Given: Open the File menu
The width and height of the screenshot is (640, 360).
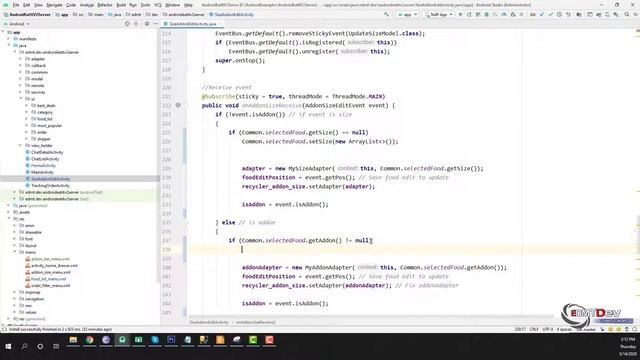Looking at the screenshot, I should (16, 5).
